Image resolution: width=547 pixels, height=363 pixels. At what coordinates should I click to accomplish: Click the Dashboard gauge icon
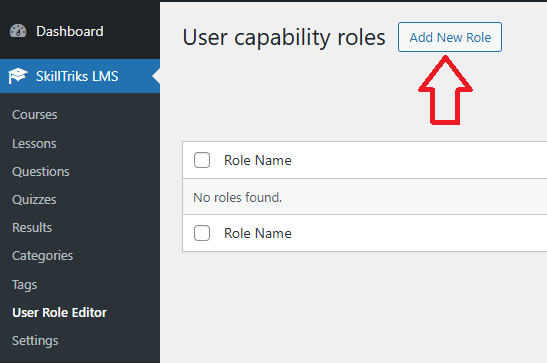click(18, 31)
